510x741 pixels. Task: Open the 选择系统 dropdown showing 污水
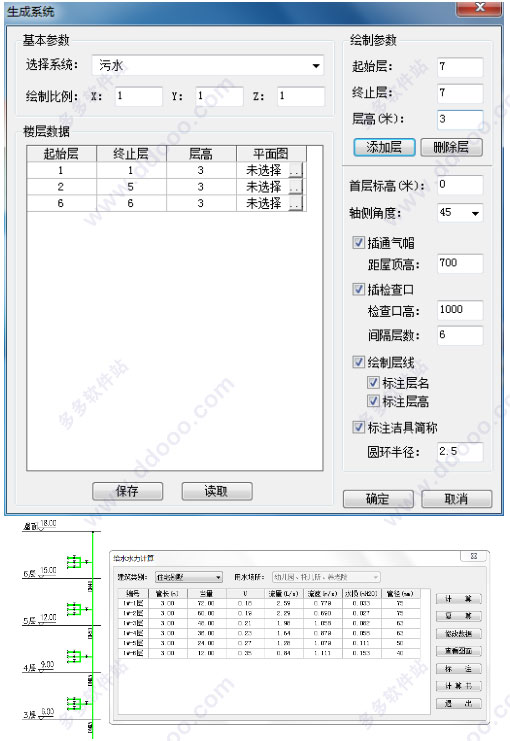[x=208, y=66]
